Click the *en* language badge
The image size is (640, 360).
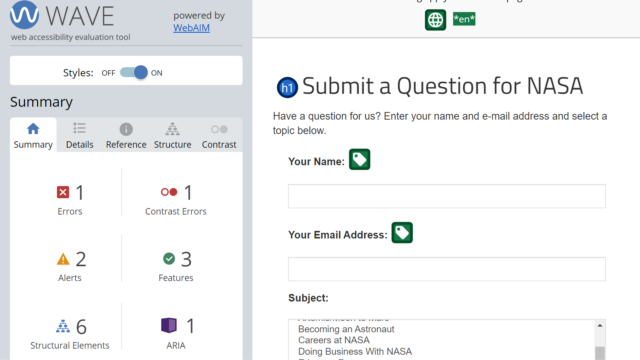[464, 19]
